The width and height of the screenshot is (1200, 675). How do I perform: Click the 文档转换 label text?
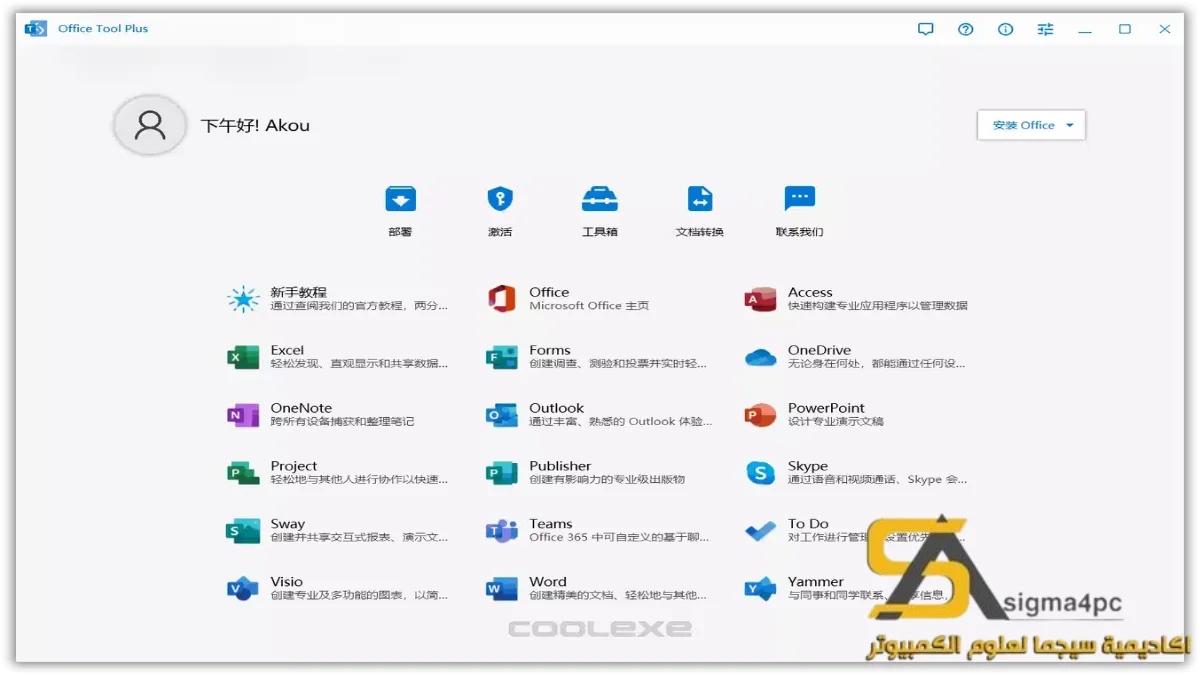tap(700, 232)
